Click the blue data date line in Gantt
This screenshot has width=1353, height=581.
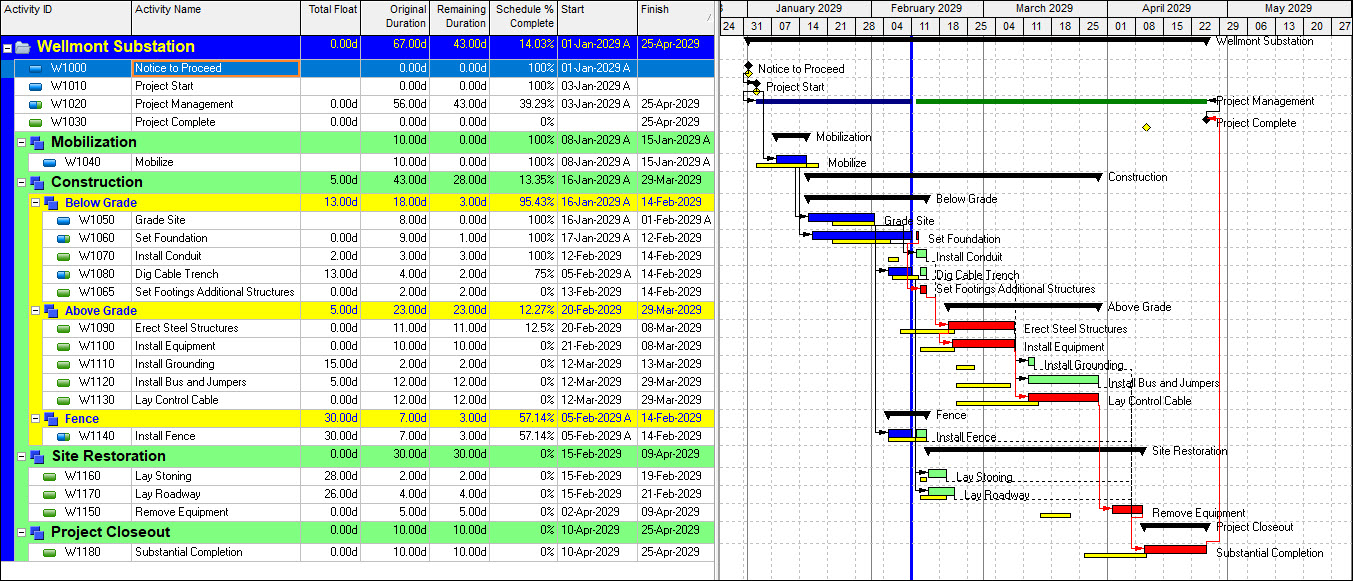911,300
